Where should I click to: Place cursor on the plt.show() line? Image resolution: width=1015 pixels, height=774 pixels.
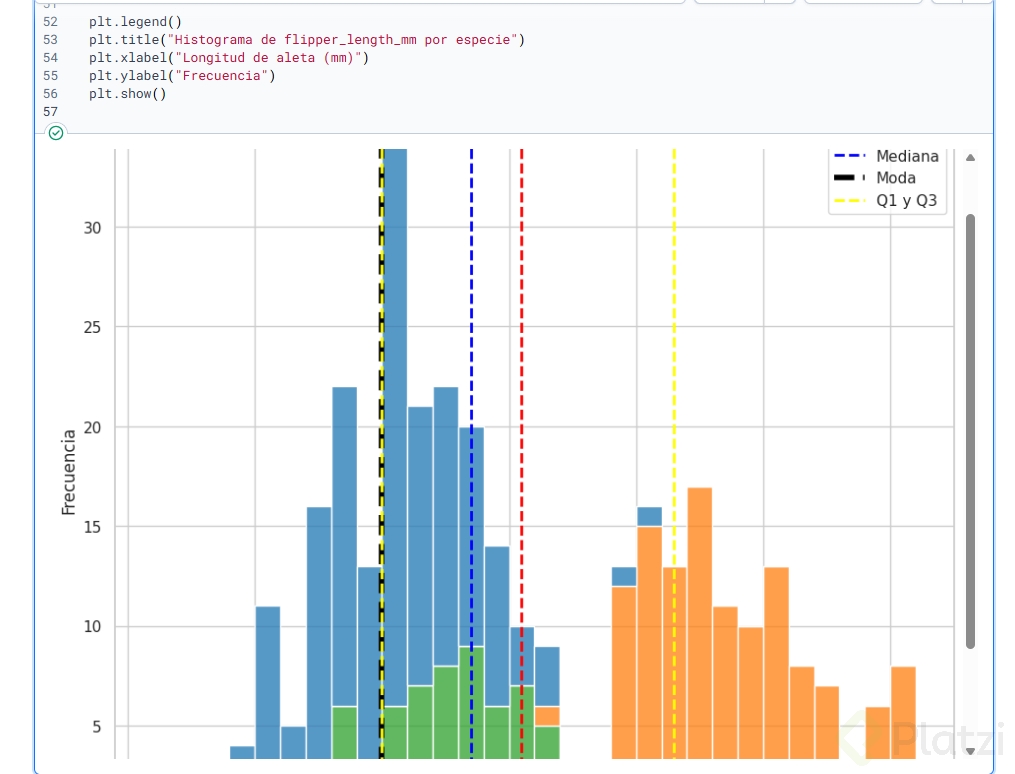[x=127, y=94]
